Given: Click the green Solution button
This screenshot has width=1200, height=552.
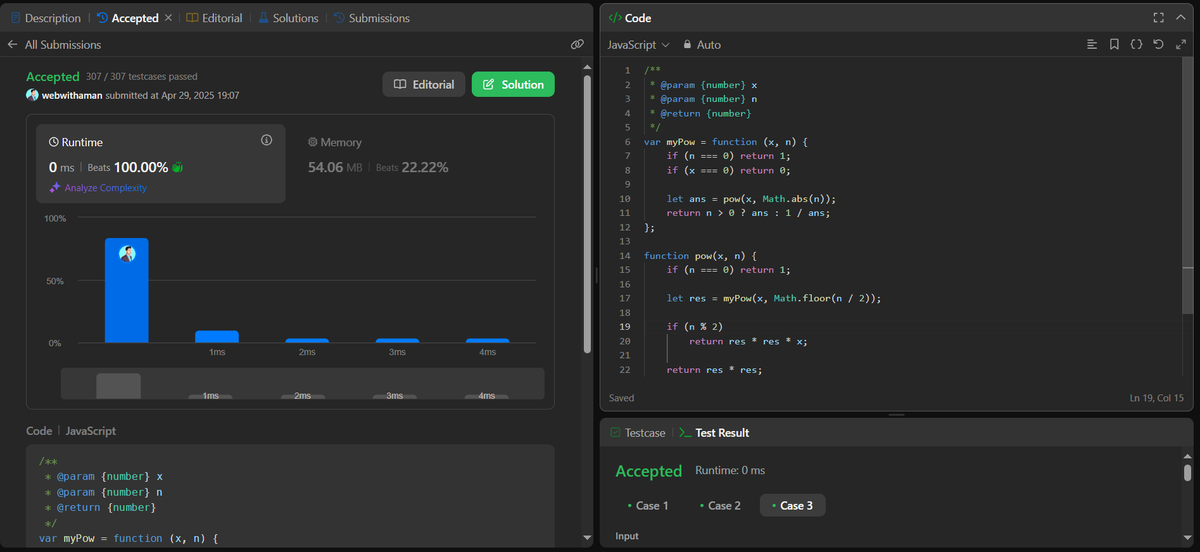Looking at the screenshot, I should coord(513,85).
